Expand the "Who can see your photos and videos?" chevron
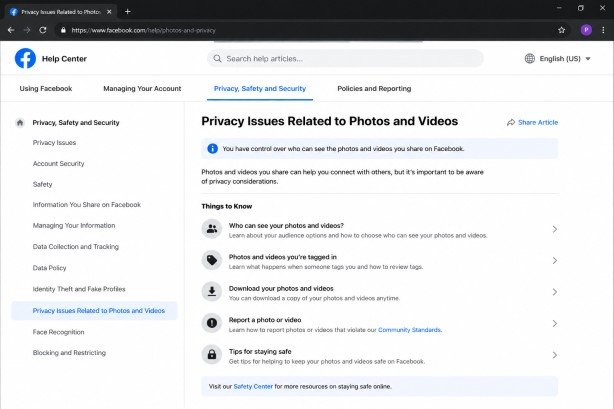The width and height of the screenshot is (614, 409). (554, 230)
